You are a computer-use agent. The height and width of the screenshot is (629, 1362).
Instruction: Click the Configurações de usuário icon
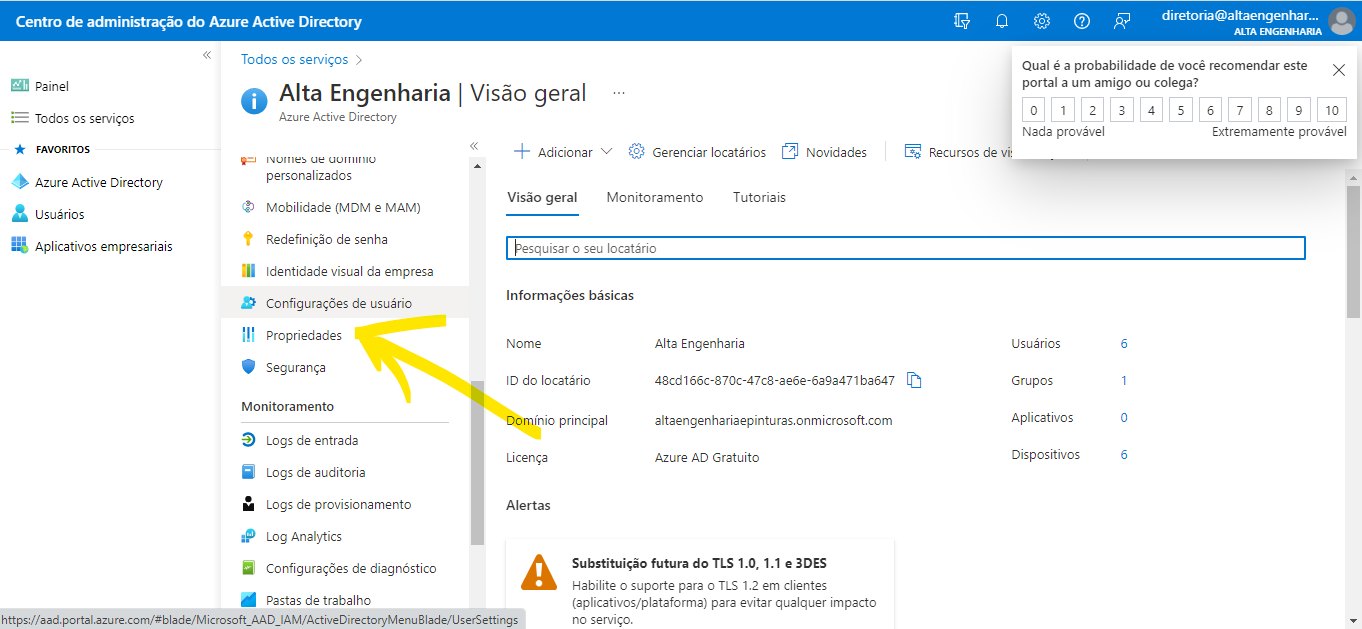[249, 303]
